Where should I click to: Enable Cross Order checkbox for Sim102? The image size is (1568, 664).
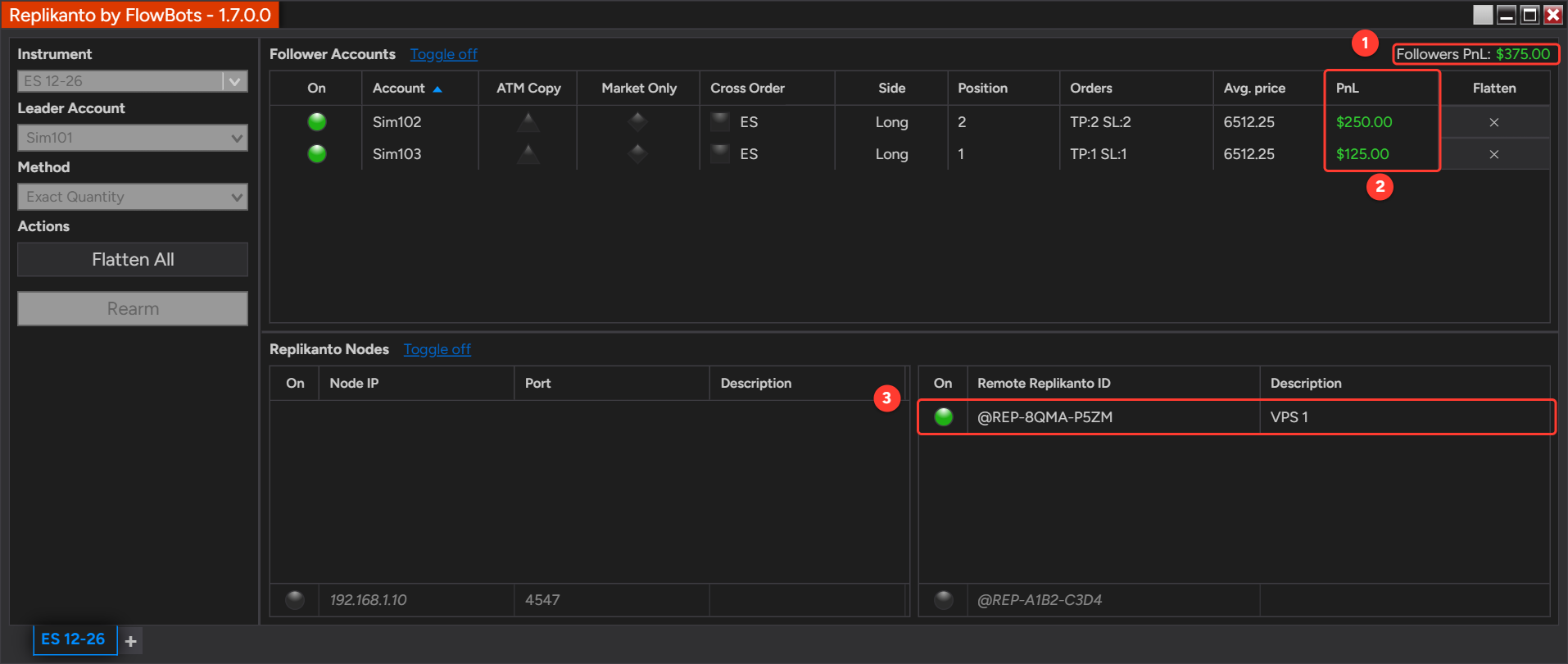[x=720, y=122]
